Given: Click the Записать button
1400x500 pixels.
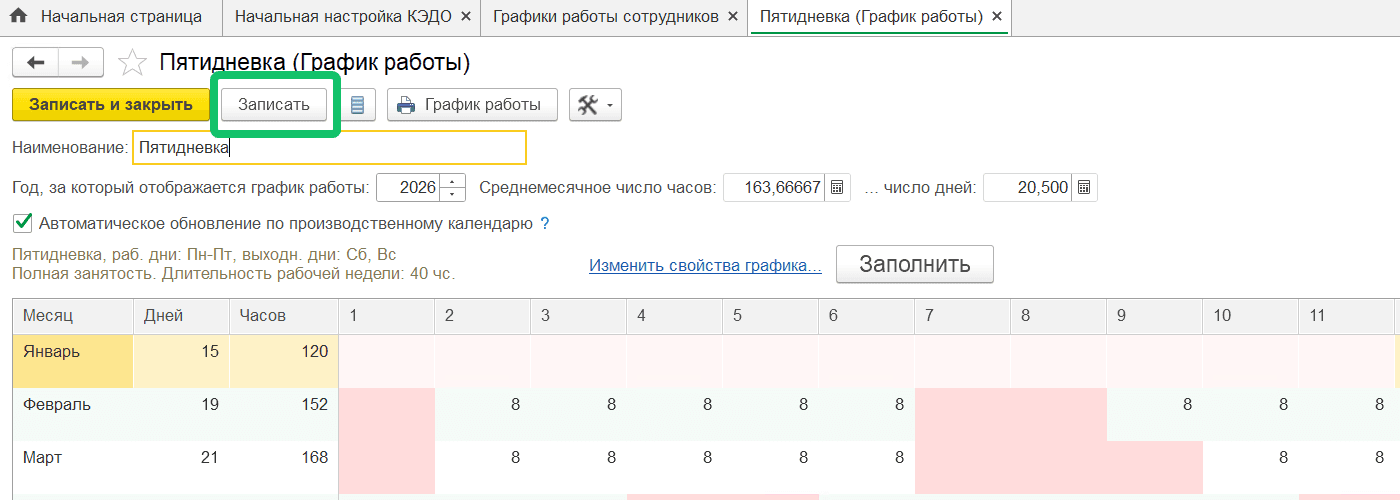Looking at the screenshot, I should [x=274, y=104].
